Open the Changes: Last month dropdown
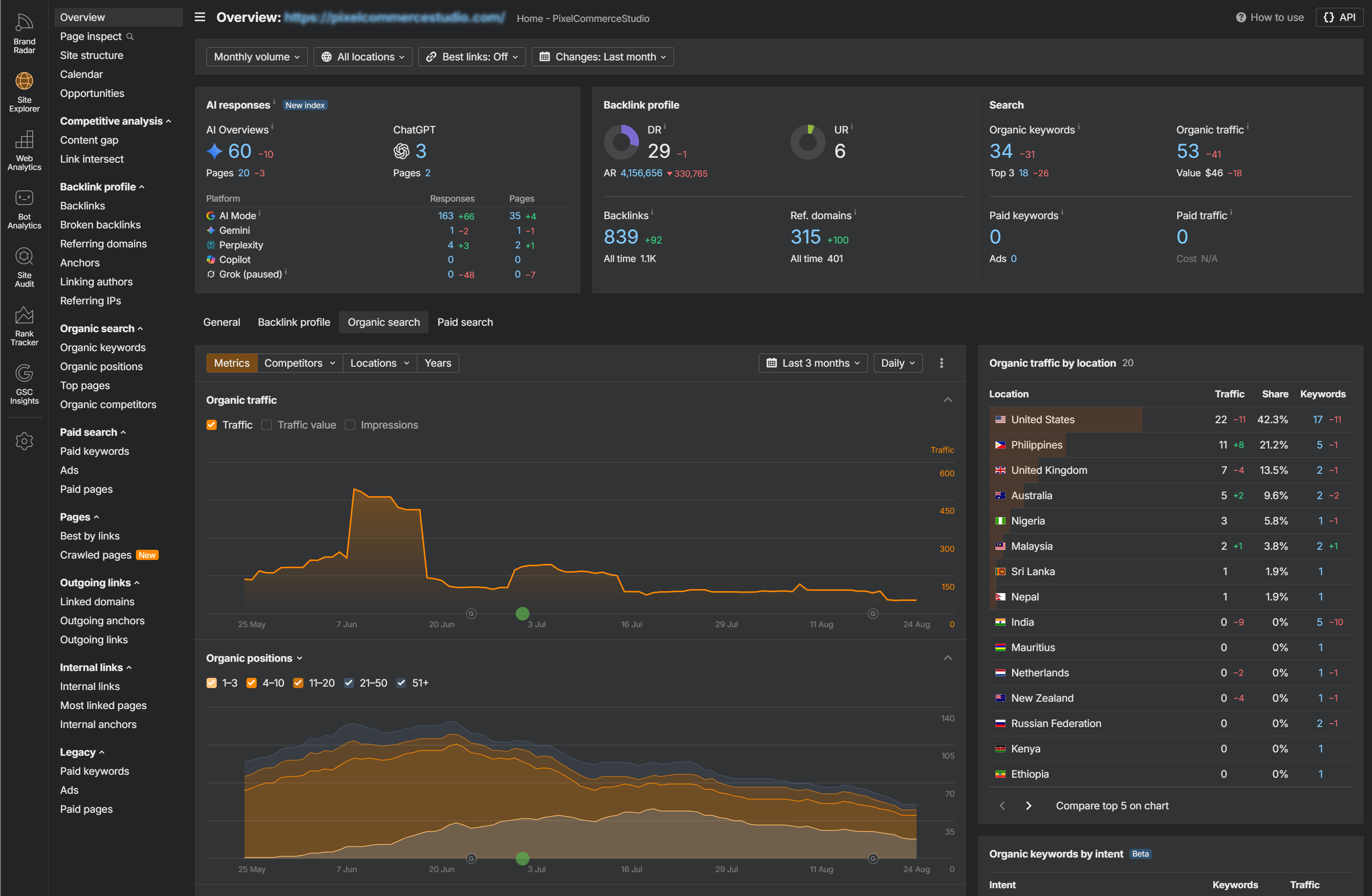 coord(602,56)
